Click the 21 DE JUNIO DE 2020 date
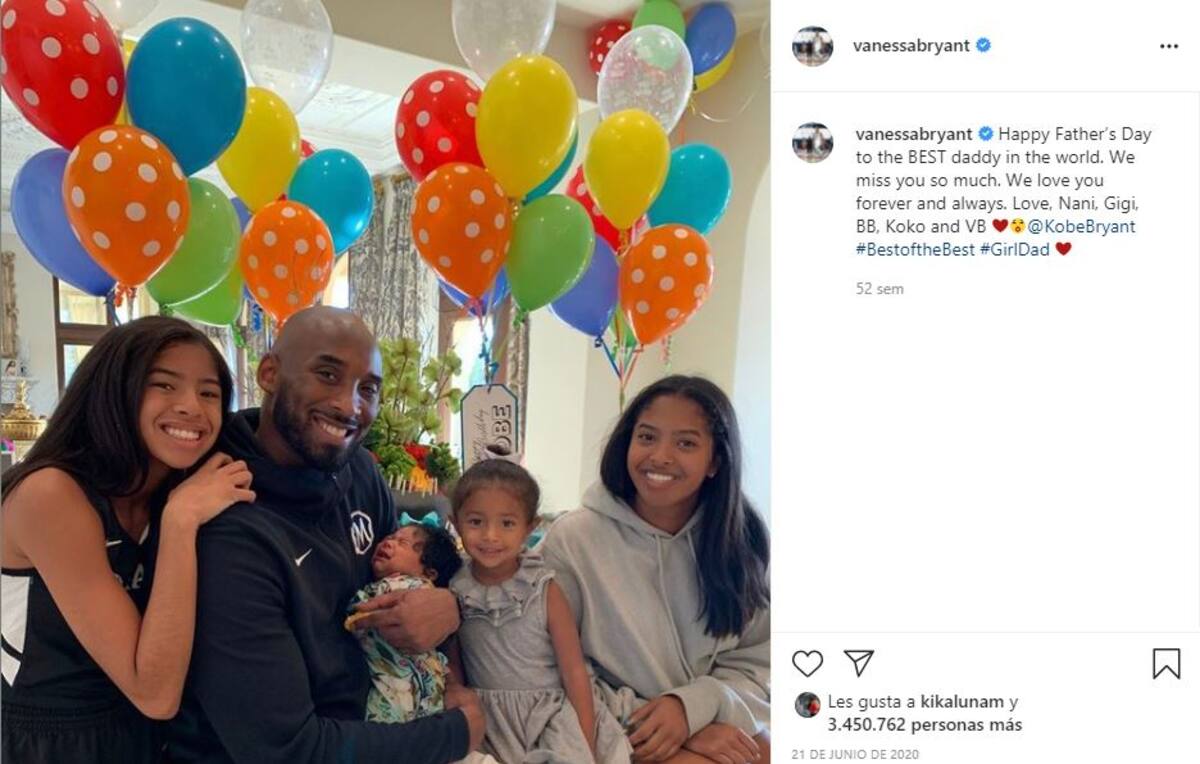Screen dimensions: 1200x764 point(854,754)
